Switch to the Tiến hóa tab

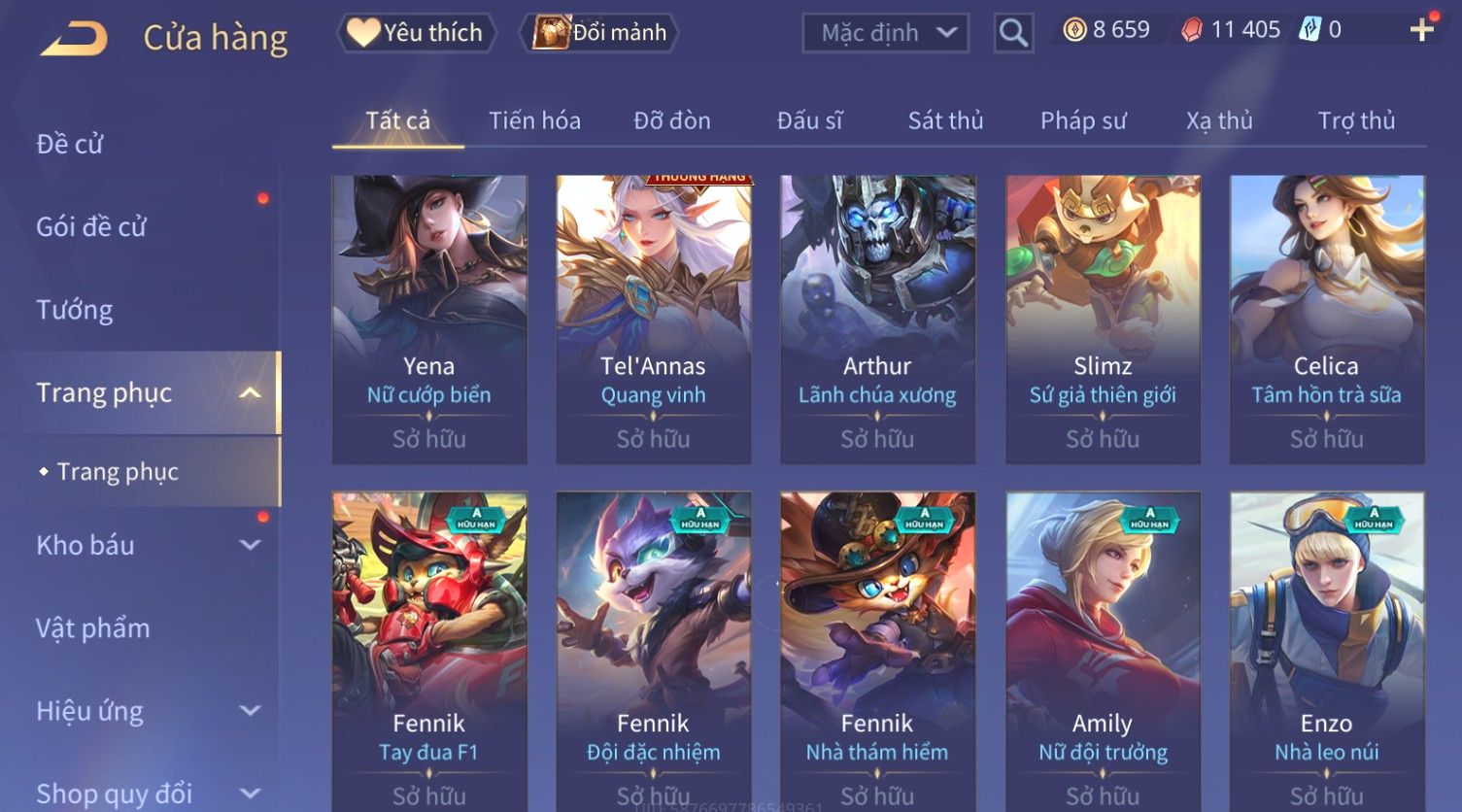(x=534, y=120)
